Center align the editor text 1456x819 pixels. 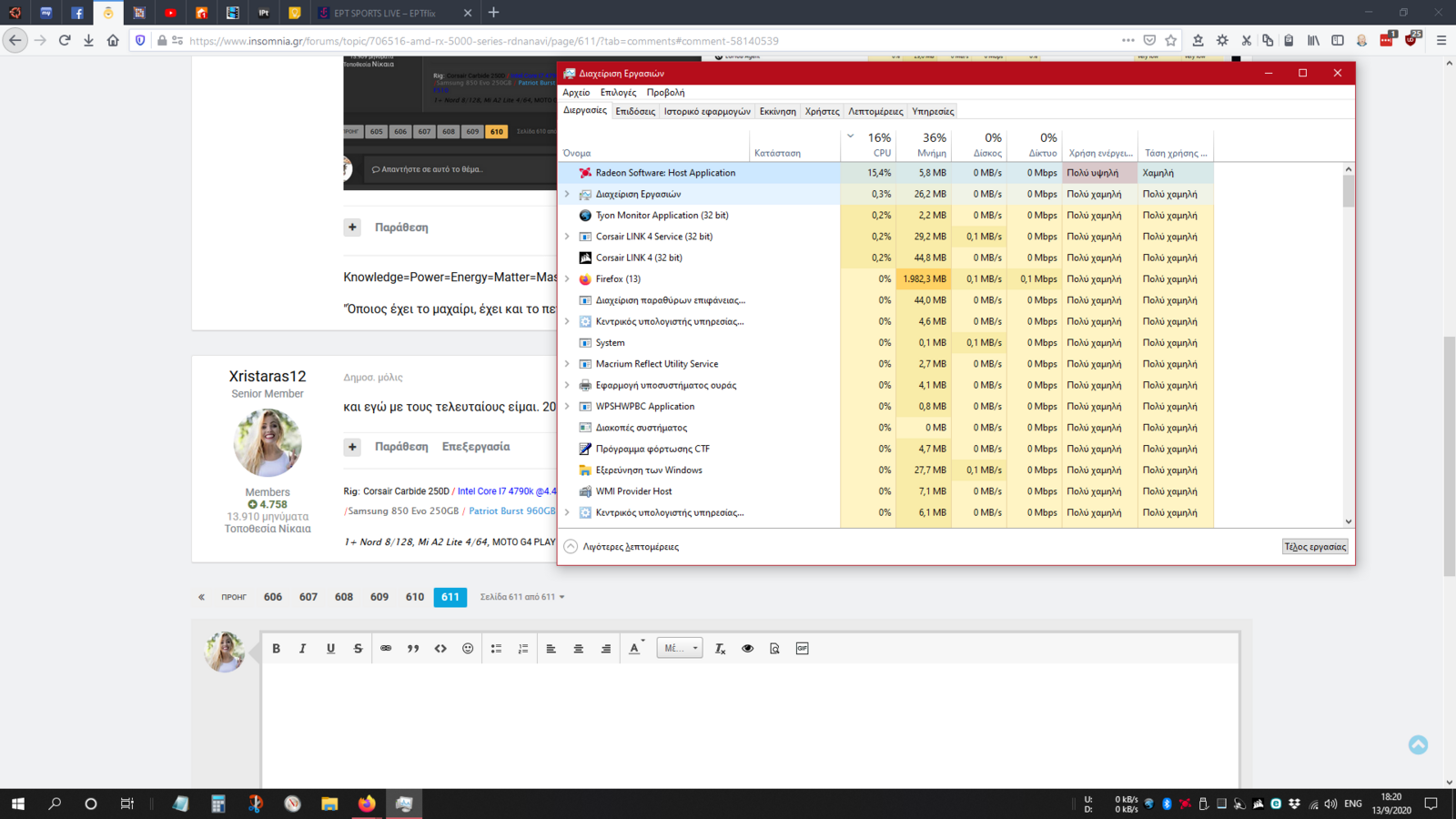click(x=578, y=649)
